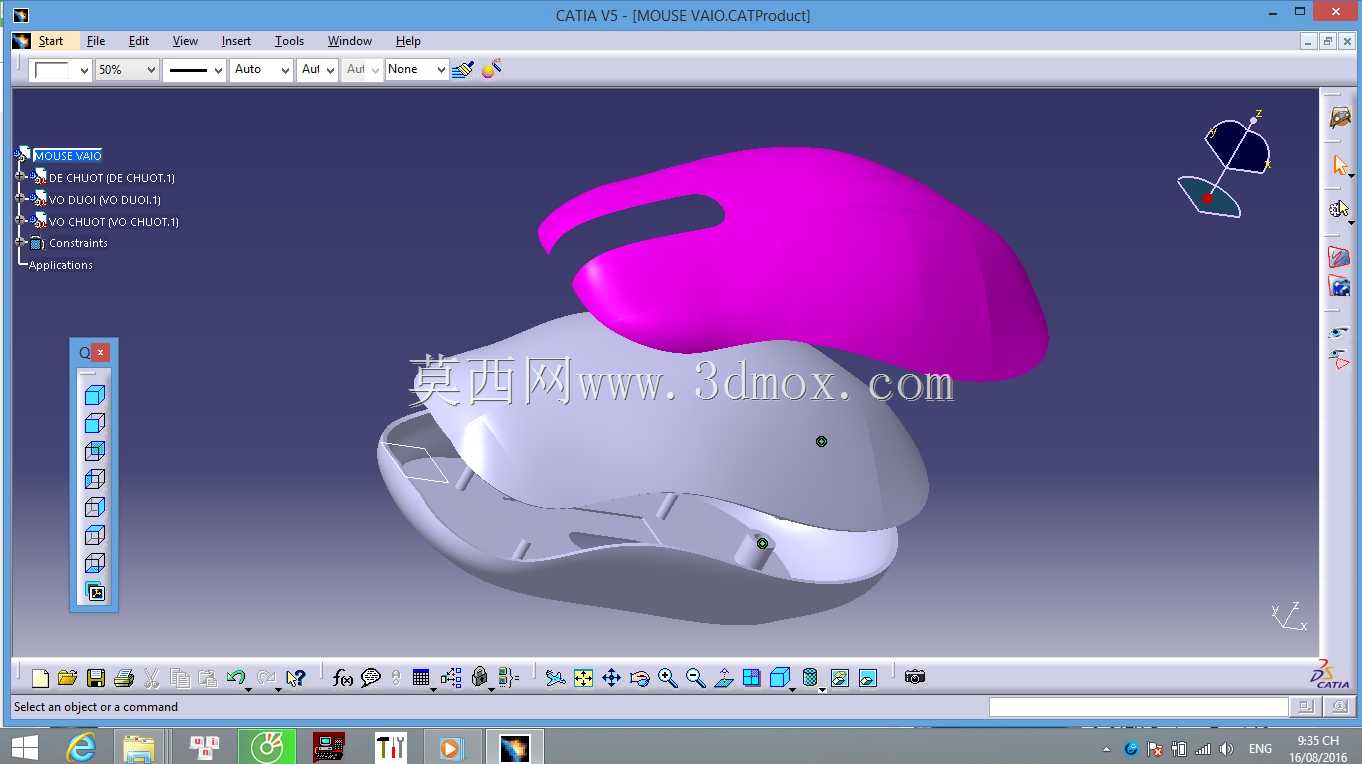Viewport: 1362px width, 764px height.
Task: Open the Edit menu
Action: click(x=139, y=41)
